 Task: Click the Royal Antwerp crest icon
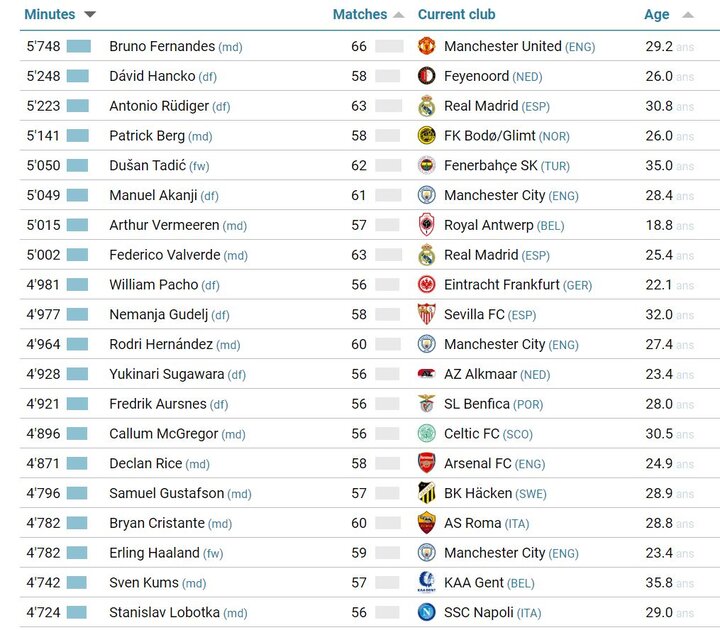coord(427,225)
